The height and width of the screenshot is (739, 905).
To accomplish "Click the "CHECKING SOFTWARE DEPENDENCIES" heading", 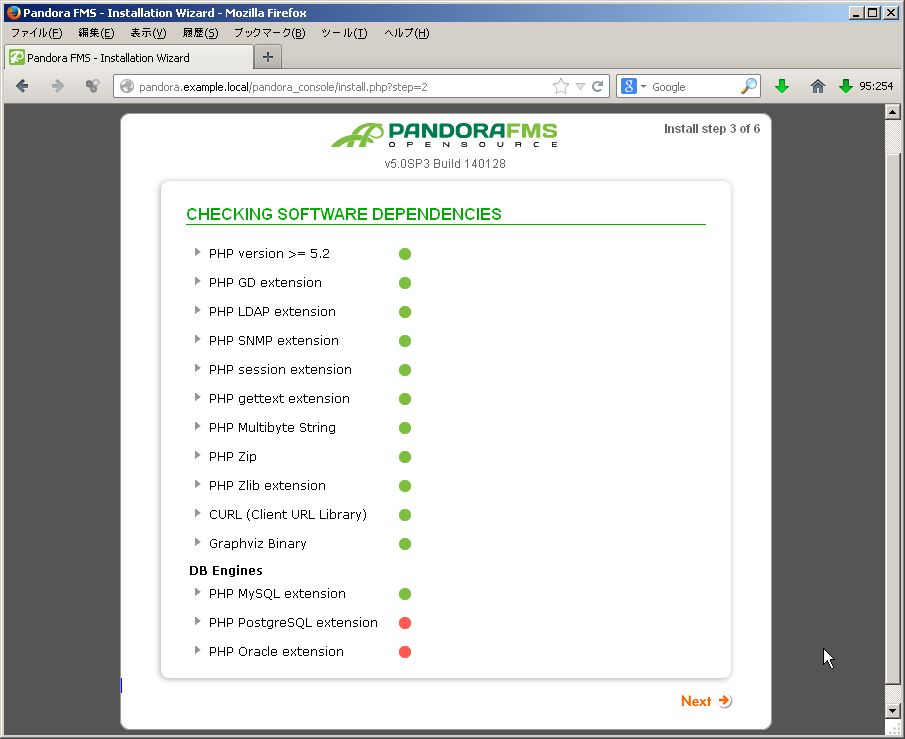I will click(344, 214).
